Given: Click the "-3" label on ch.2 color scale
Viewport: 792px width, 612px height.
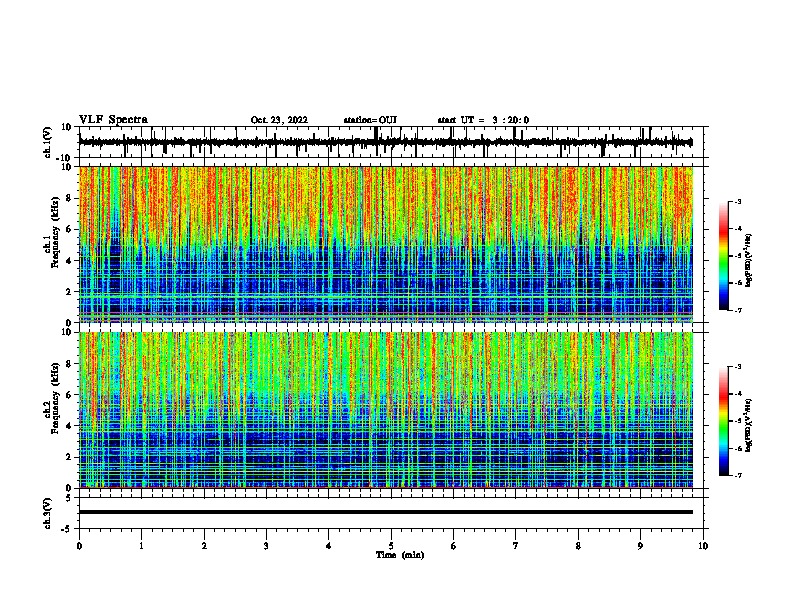Looking at the screenshot, I should [738, 367].
